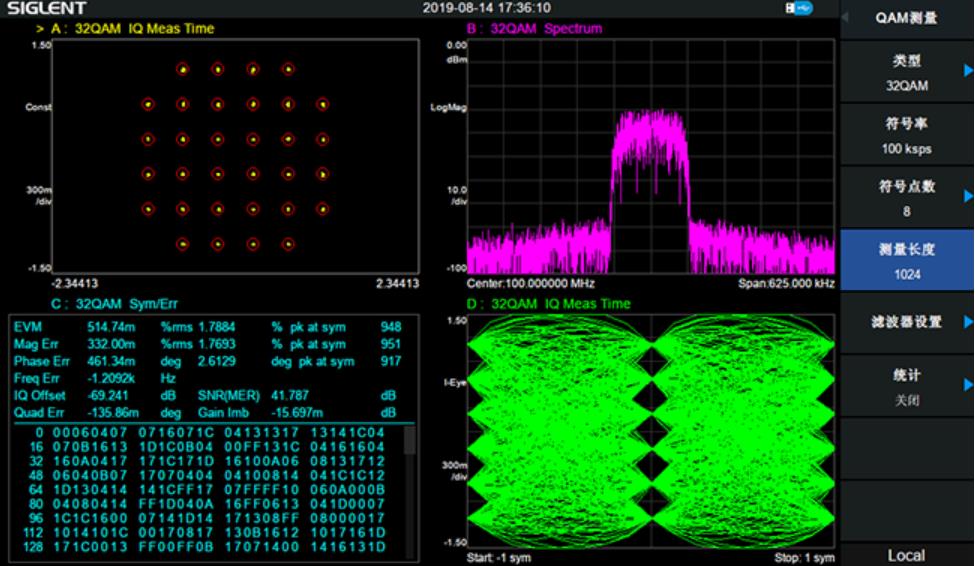The height and width of the screenshot is (566, 975).
Task: Click the Span 625.000 kHz label
Action: click(785, 283)
